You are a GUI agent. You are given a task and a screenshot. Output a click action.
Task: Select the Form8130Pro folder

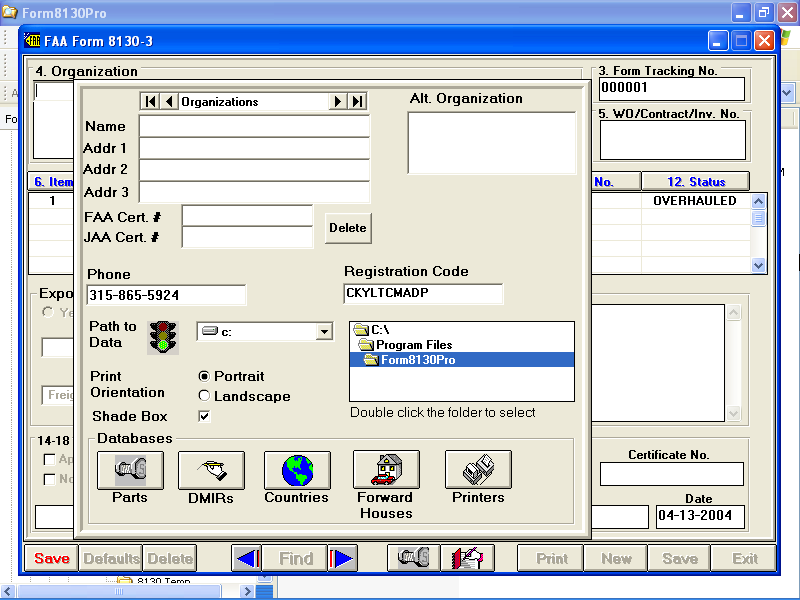[417, 360]
